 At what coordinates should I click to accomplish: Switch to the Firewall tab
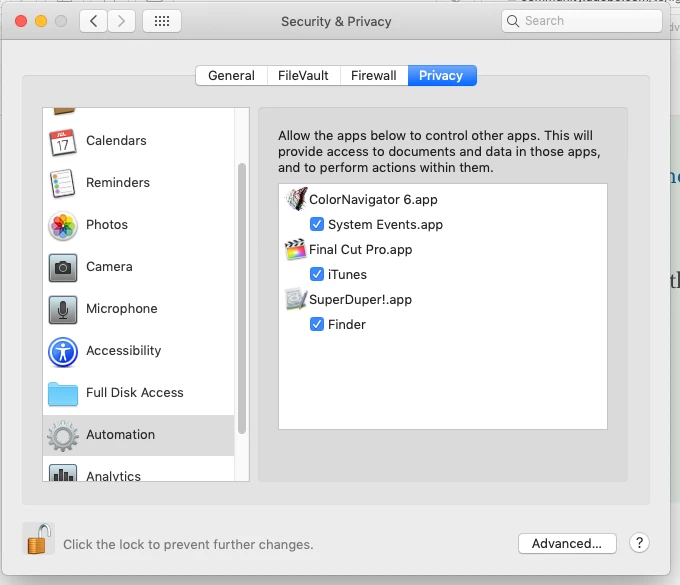click(373, 75)
